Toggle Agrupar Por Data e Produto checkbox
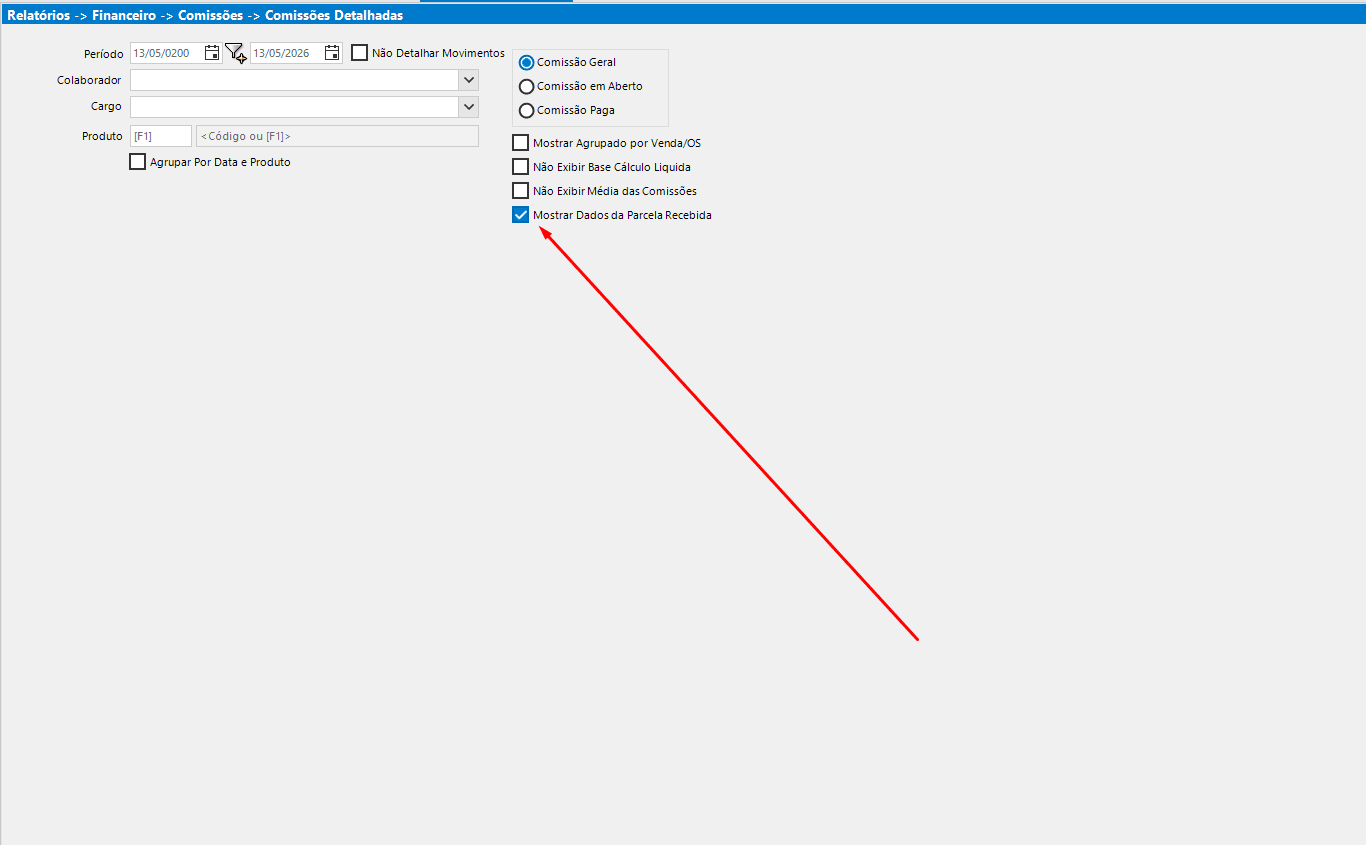The image size is (1366, 845). click(138, 162)
